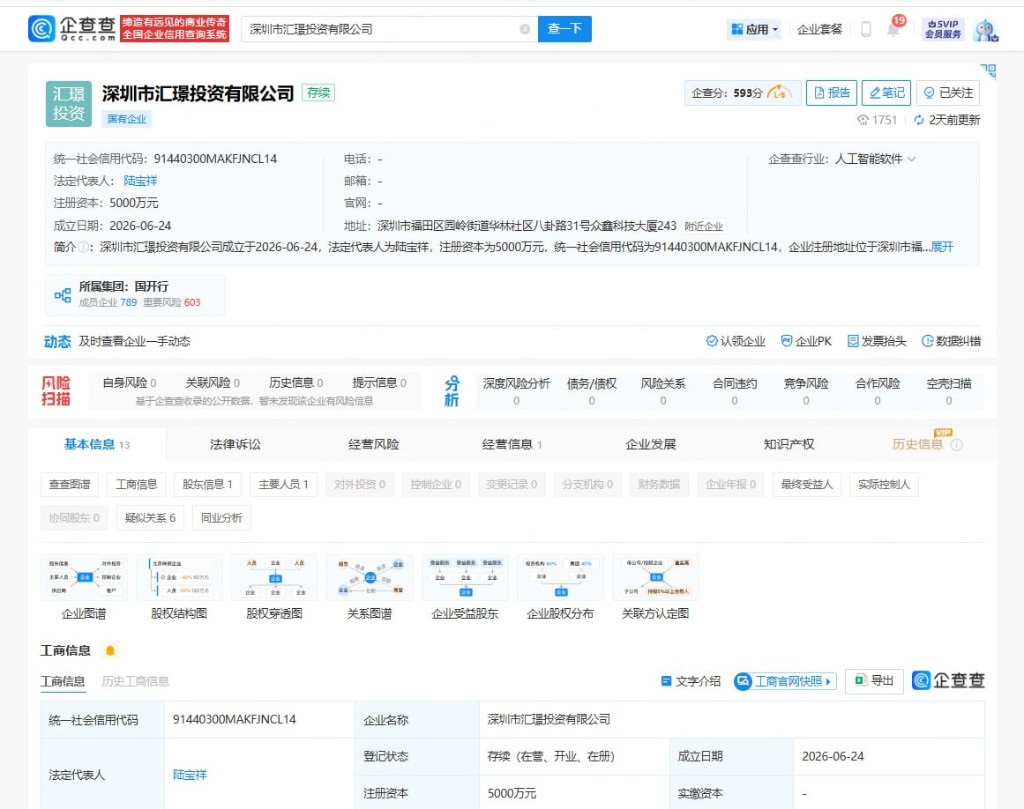
Task: Click the 企查分 score gauge icon
Action: tap(779, 93)
